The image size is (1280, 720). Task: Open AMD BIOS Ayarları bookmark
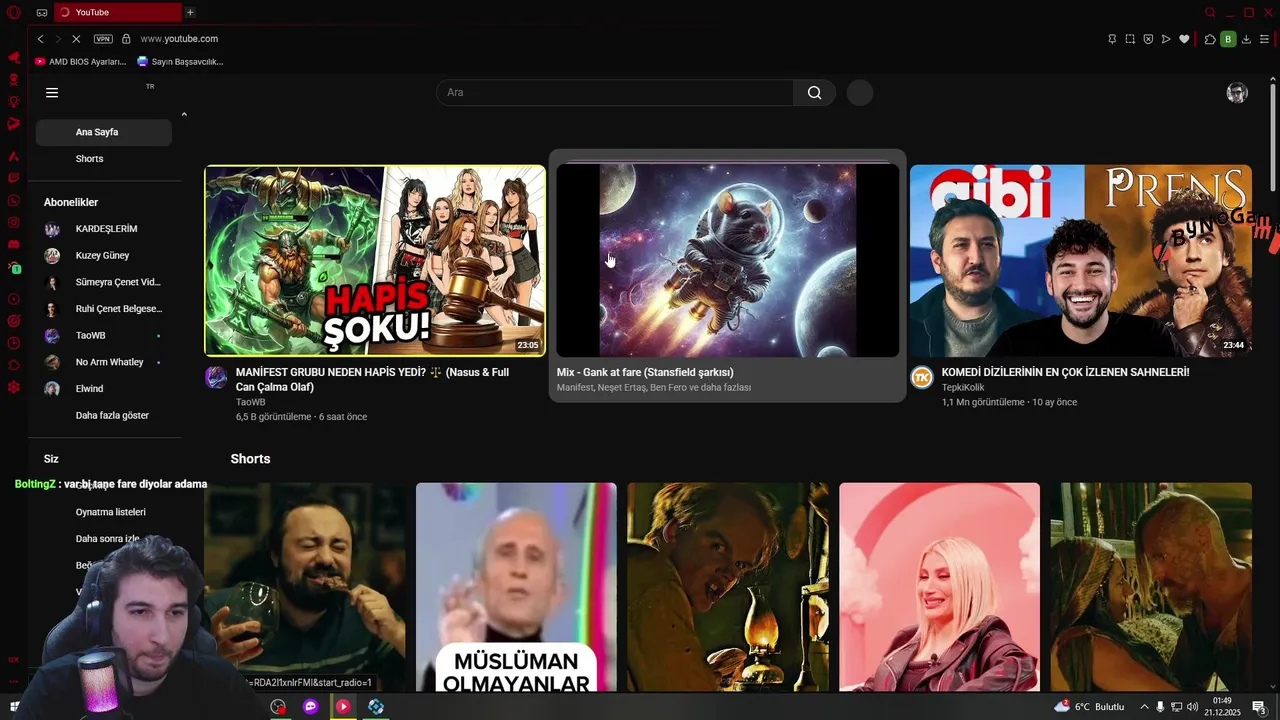click(80, 61)
